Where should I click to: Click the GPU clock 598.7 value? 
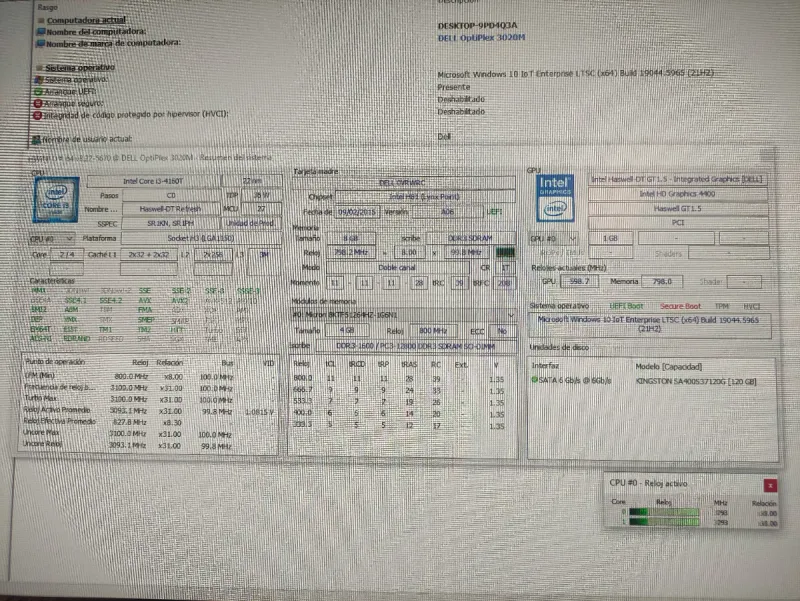pos(579,281)
